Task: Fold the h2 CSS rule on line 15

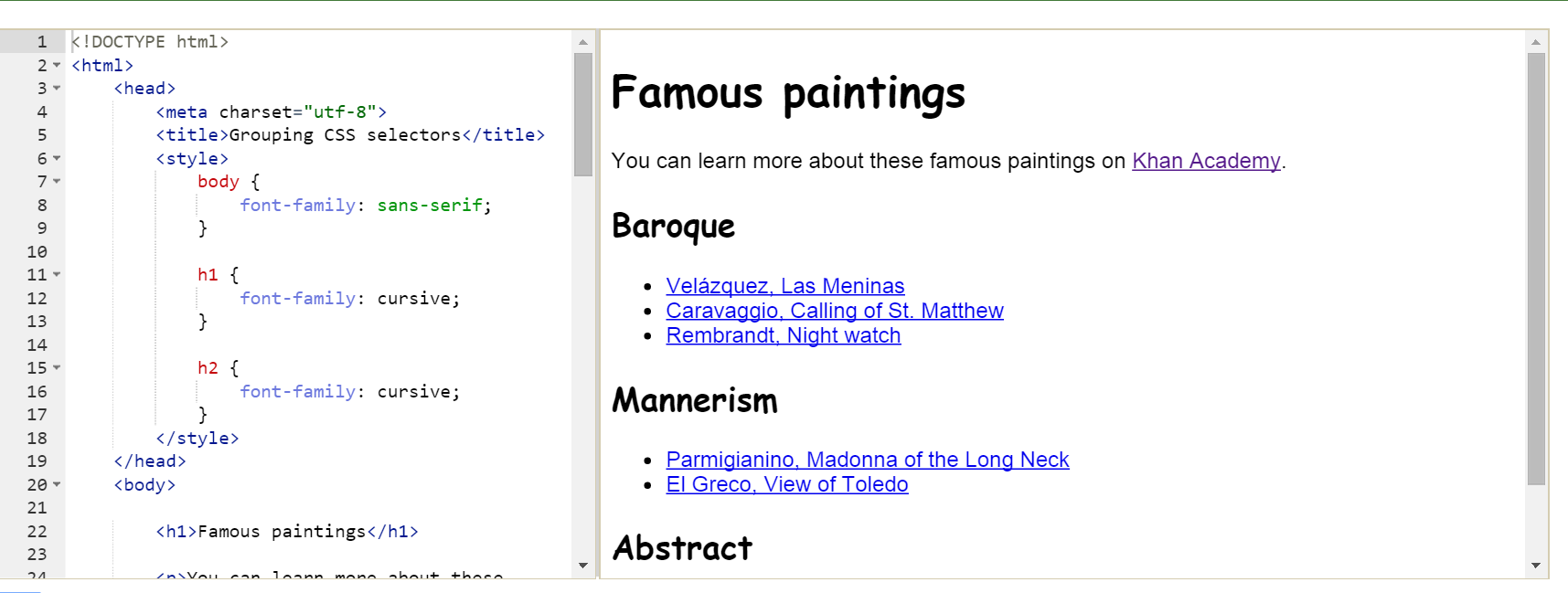Action: click(x=57, y=368)
